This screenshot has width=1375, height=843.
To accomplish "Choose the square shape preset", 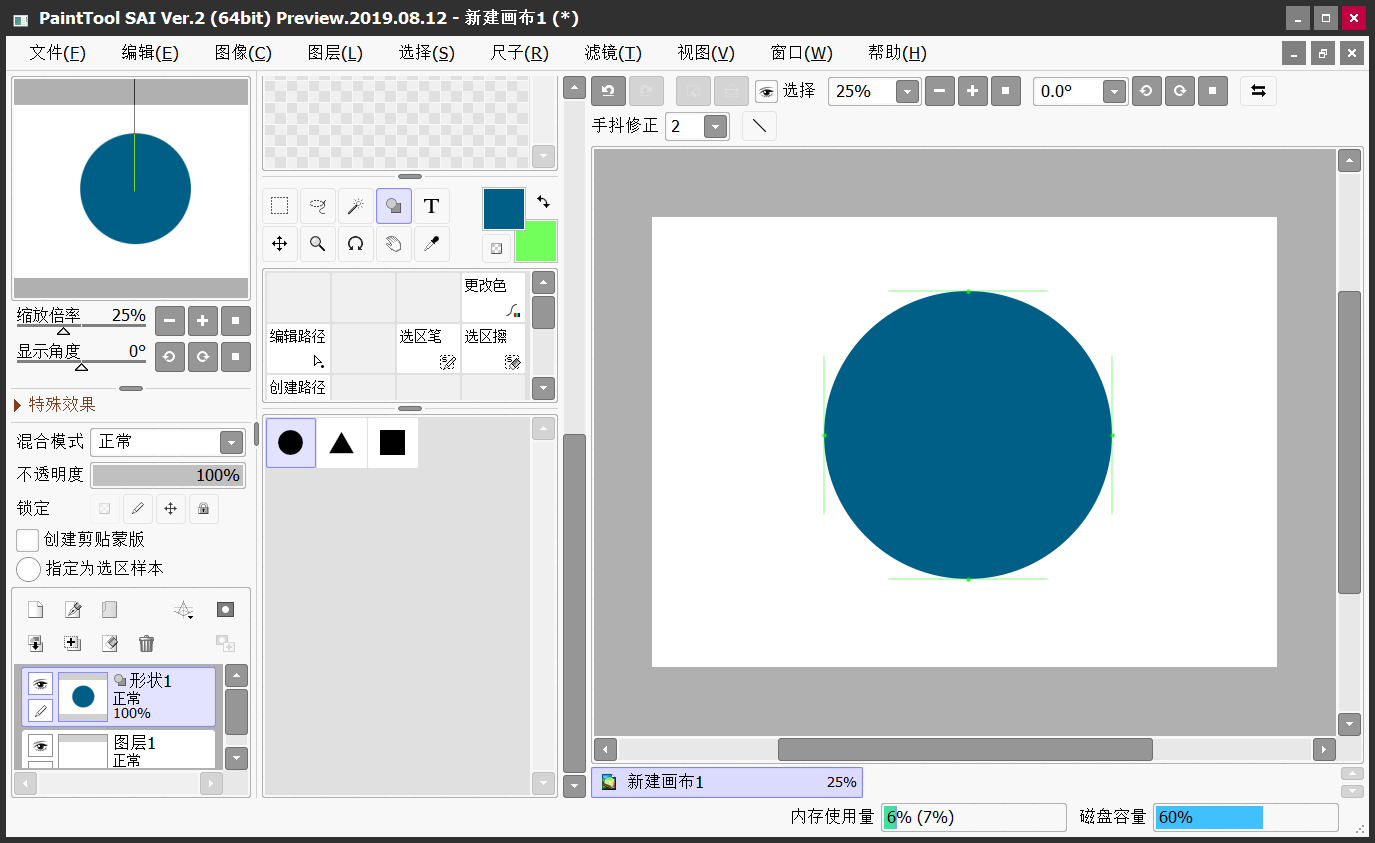I will pos(393,443).
